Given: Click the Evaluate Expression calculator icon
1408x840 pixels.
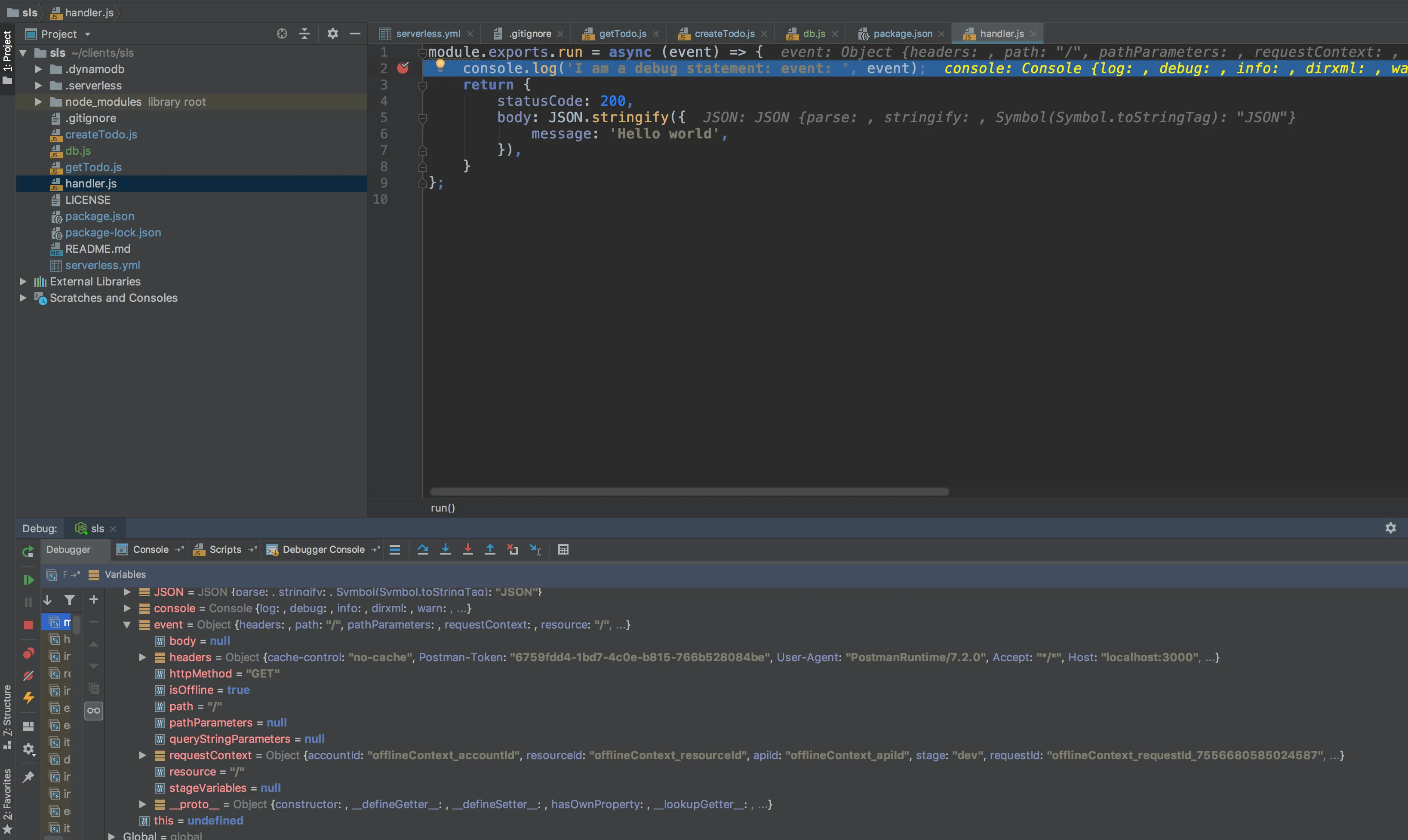Looking at the screenshot, I should (563, 550).
